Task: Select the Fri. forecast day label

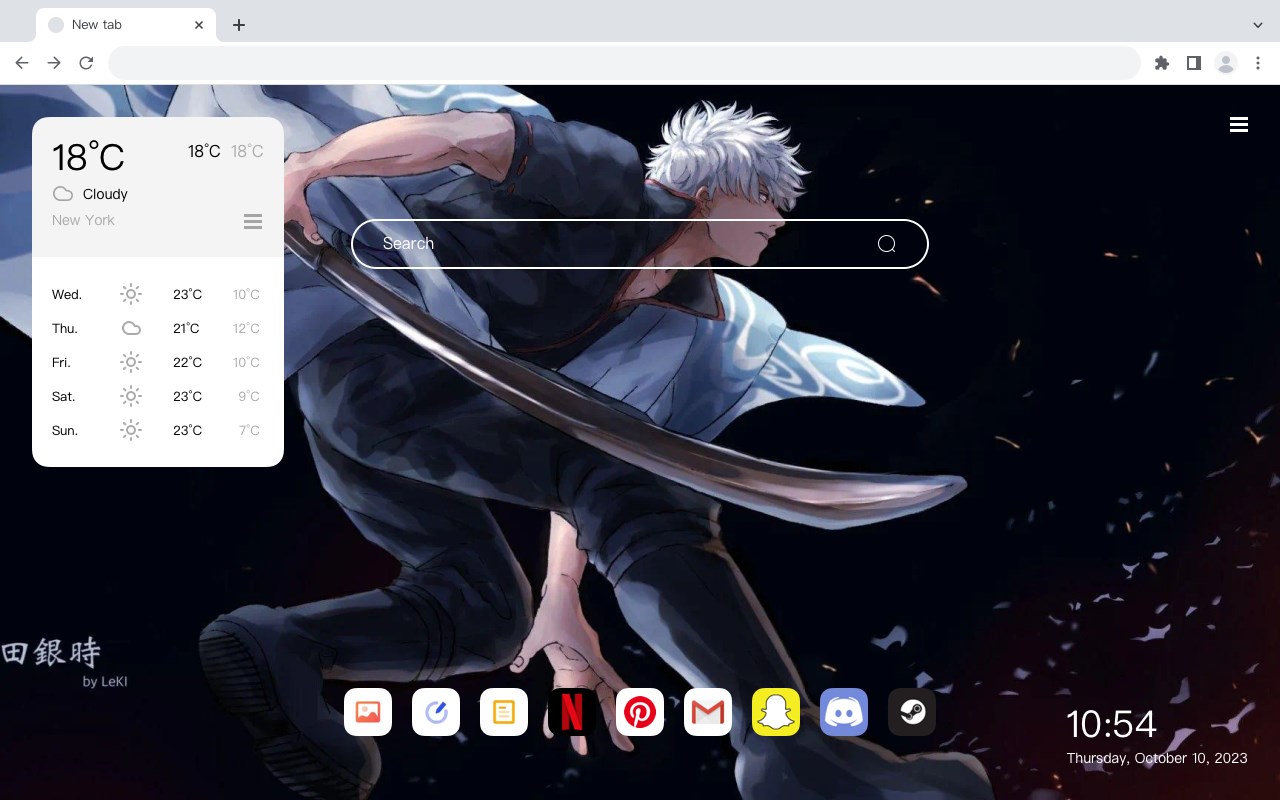Action: [61, 362]
